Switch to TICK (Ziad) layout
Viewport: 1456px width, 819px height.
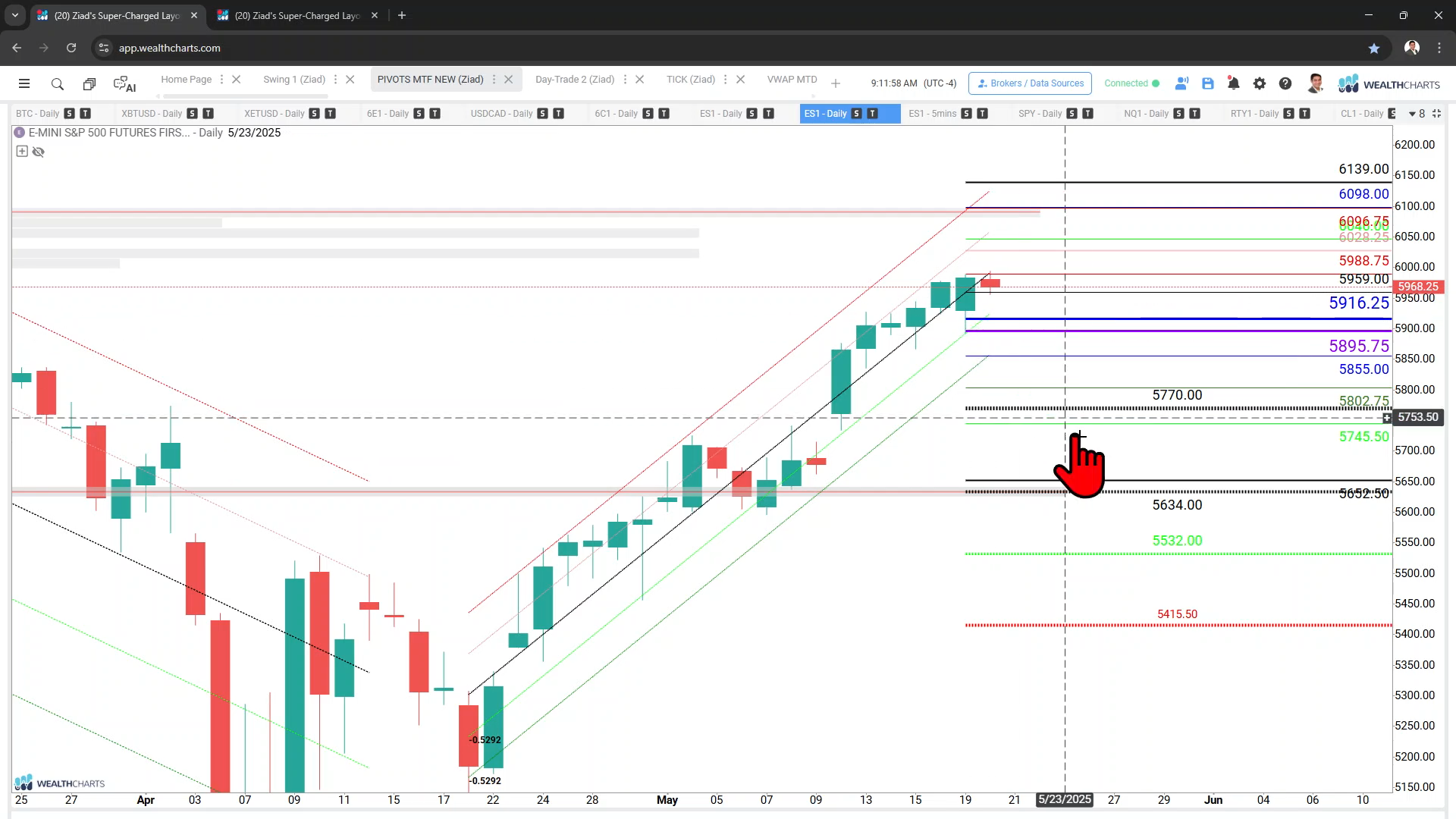coord(691,80)
